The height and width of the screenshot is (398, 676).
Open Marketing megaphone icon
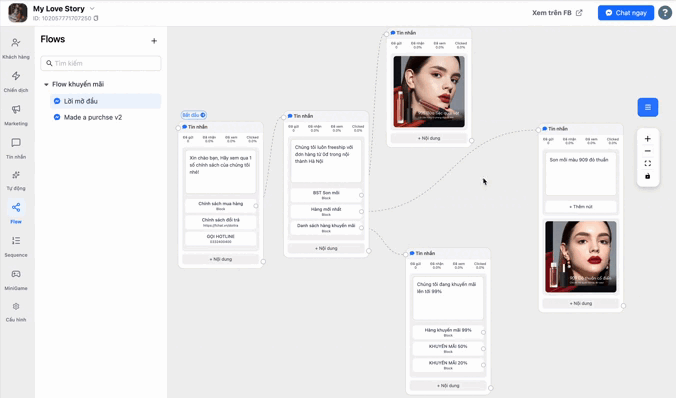tap(16, 110)
